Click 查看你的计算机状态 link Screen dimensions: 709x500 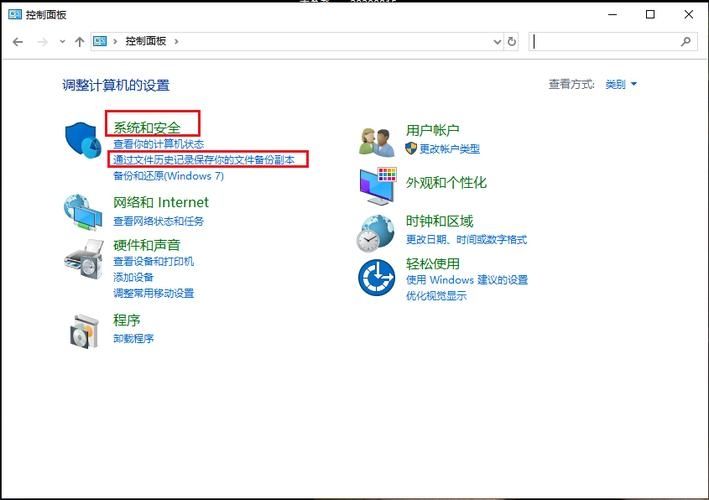click(158, 144)
